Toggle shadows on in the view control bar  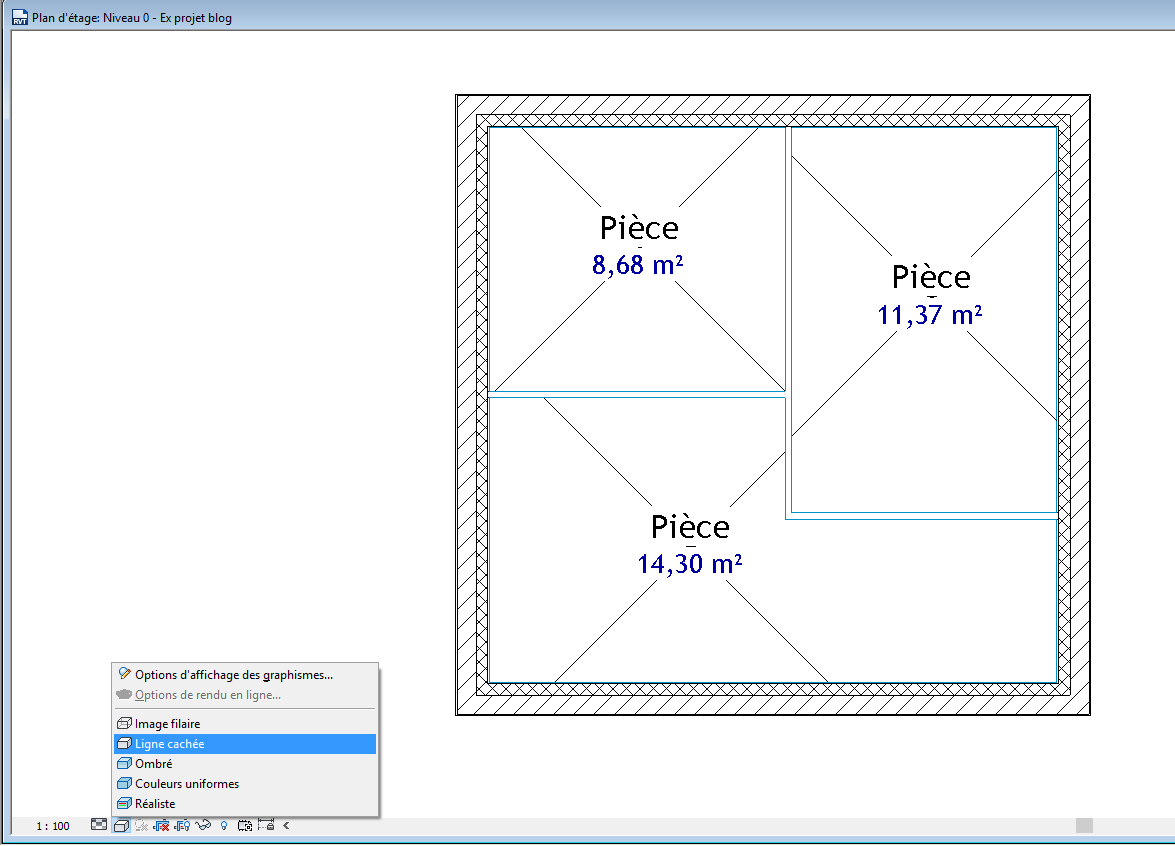click(162, 826)
